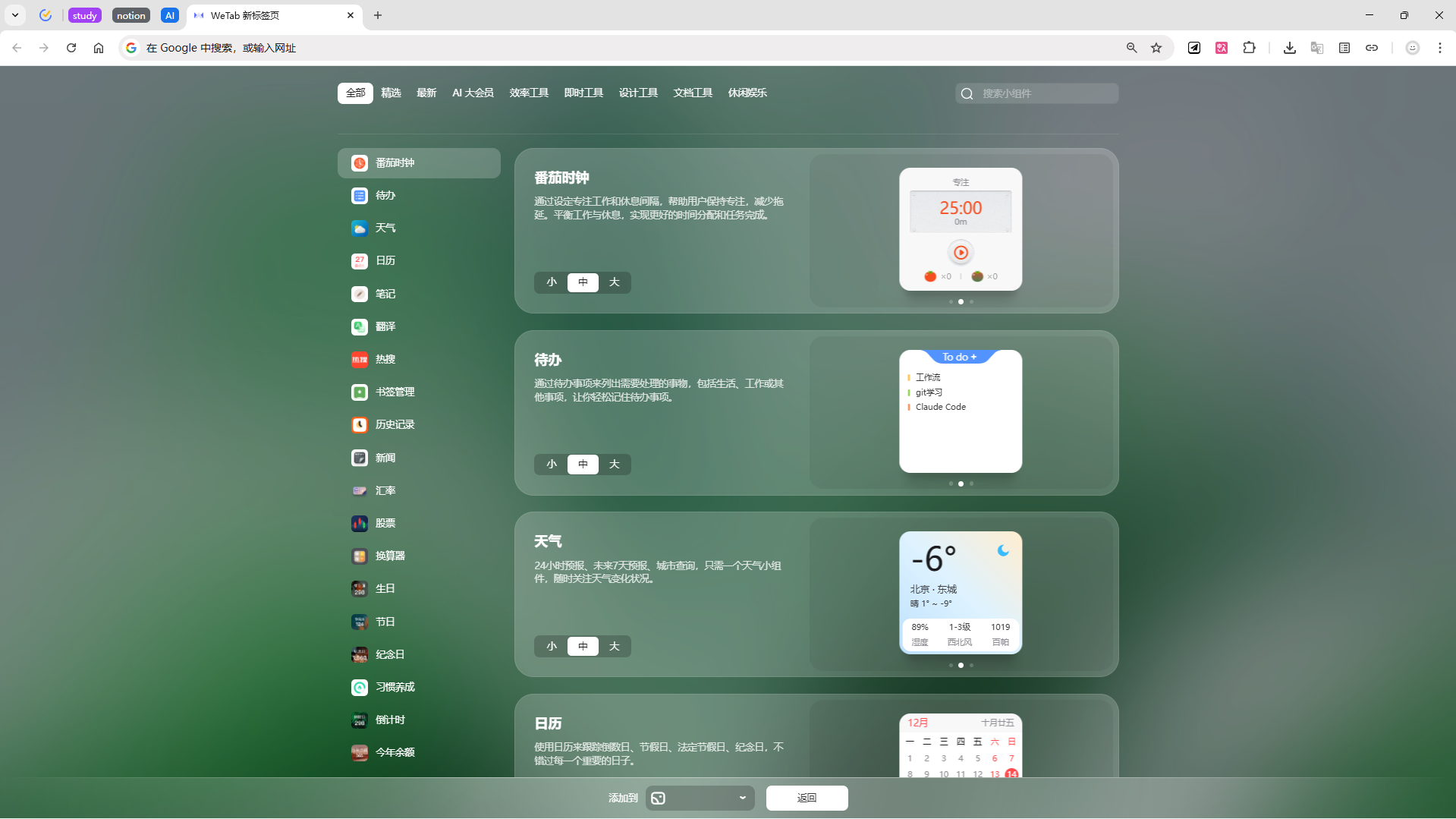Open the 翻译 translate icon
1456x819 pixels.
360,326
